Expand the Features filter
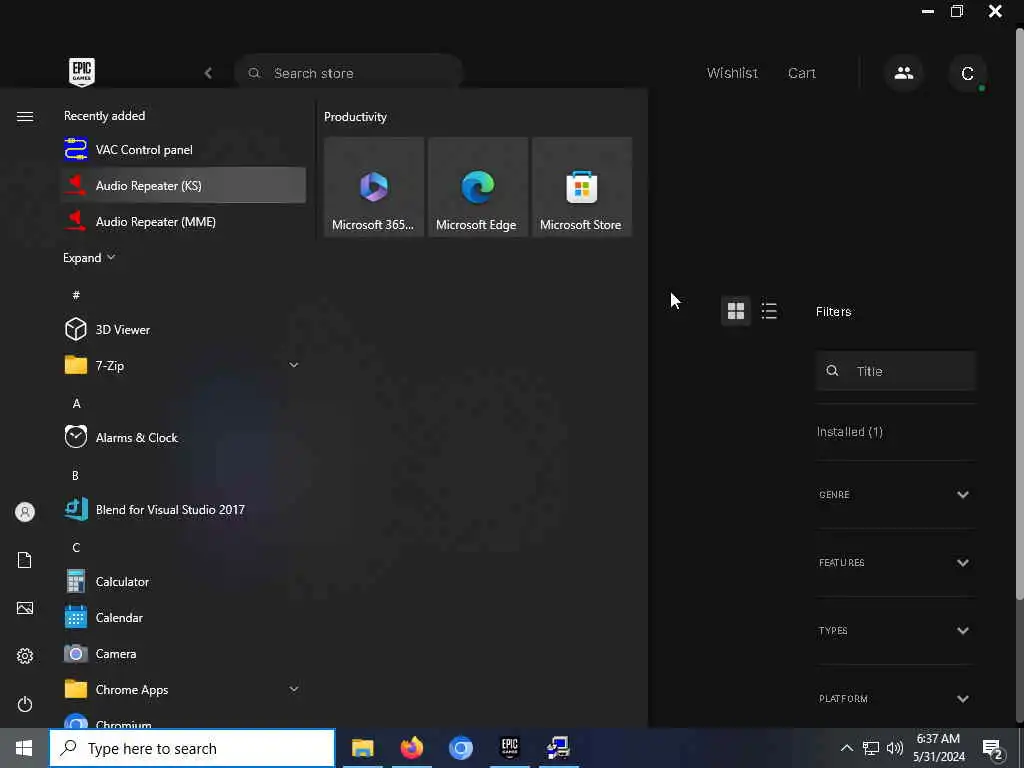Viewport: 1024px width, 768px height. (895, 562)
